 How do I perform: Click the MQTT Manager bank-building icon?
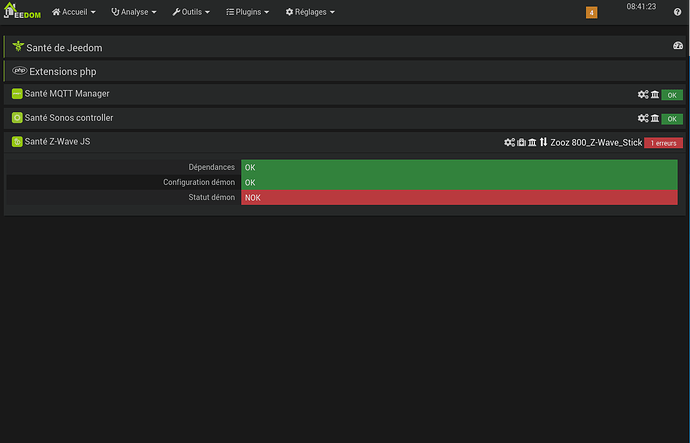[x=655, y=94]
